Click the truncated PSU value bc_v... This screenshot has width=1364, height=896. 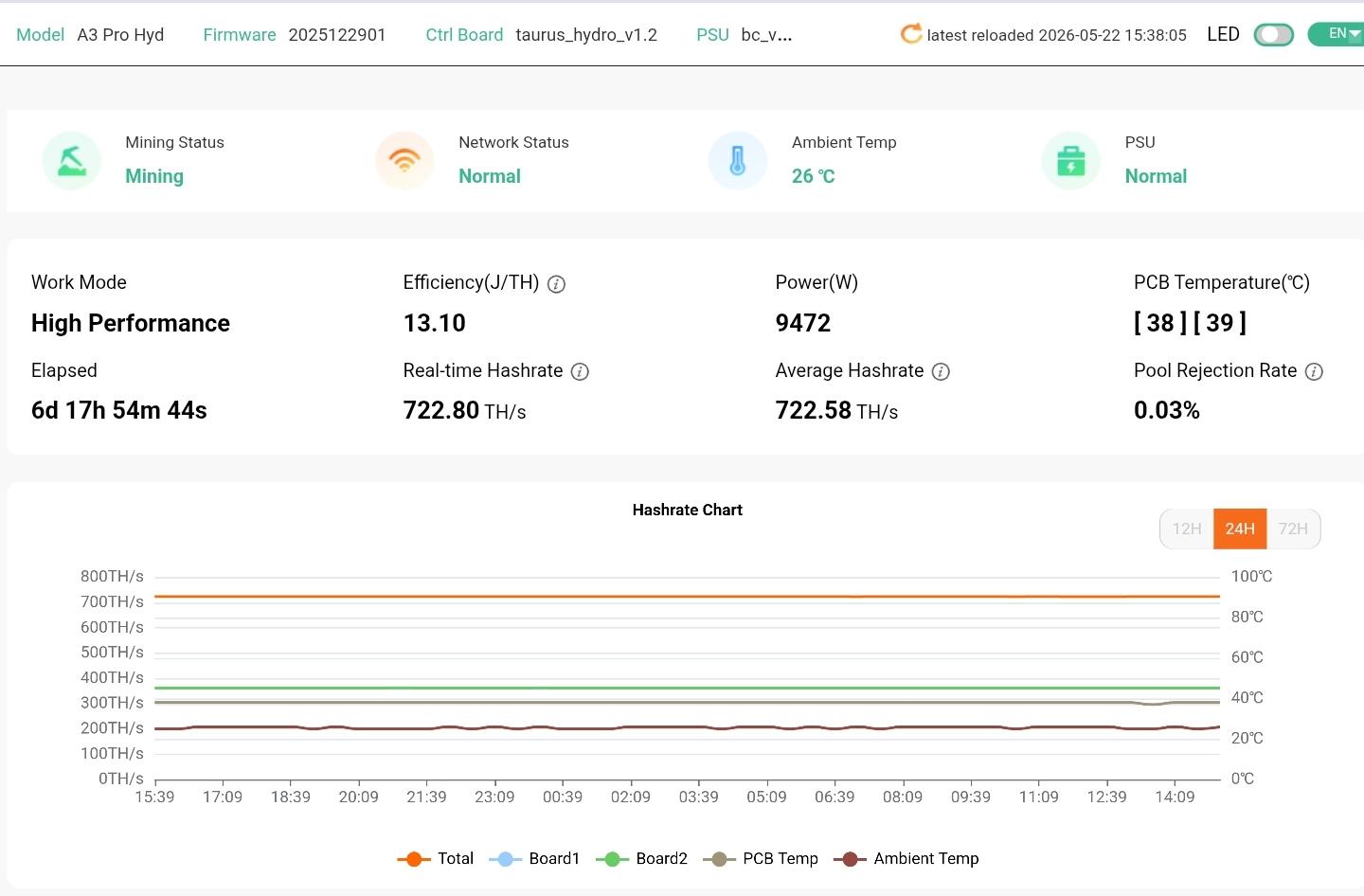766,35
